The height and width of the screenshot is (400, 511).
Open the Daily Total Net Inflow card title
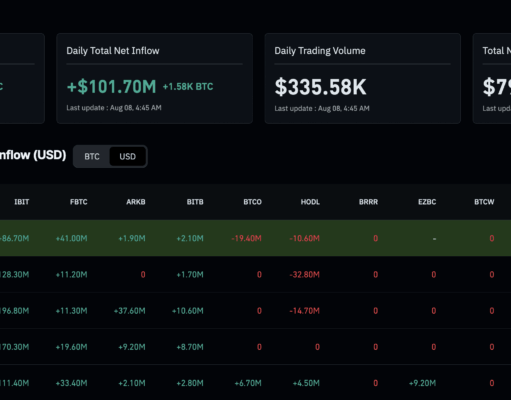[x=113, y=51]
